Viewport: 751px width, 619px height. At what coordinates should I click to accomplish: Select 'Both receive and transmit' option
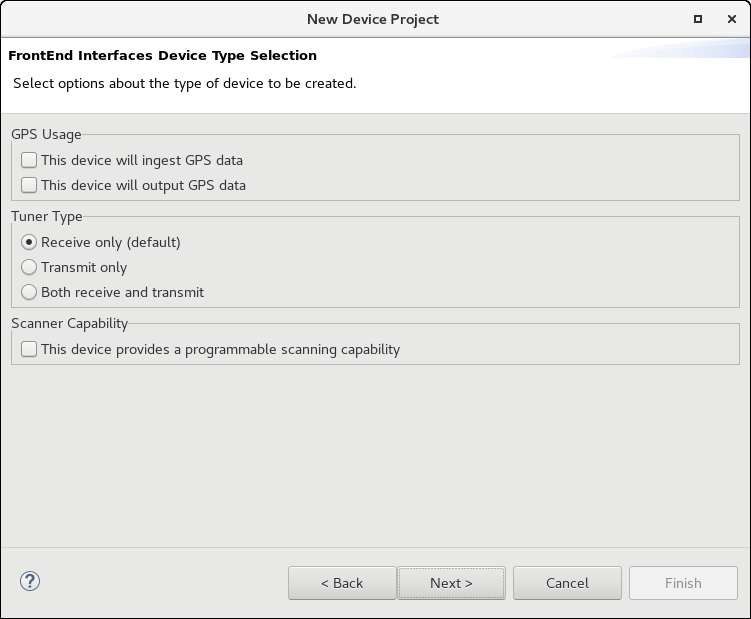click(x=29, y=292)
